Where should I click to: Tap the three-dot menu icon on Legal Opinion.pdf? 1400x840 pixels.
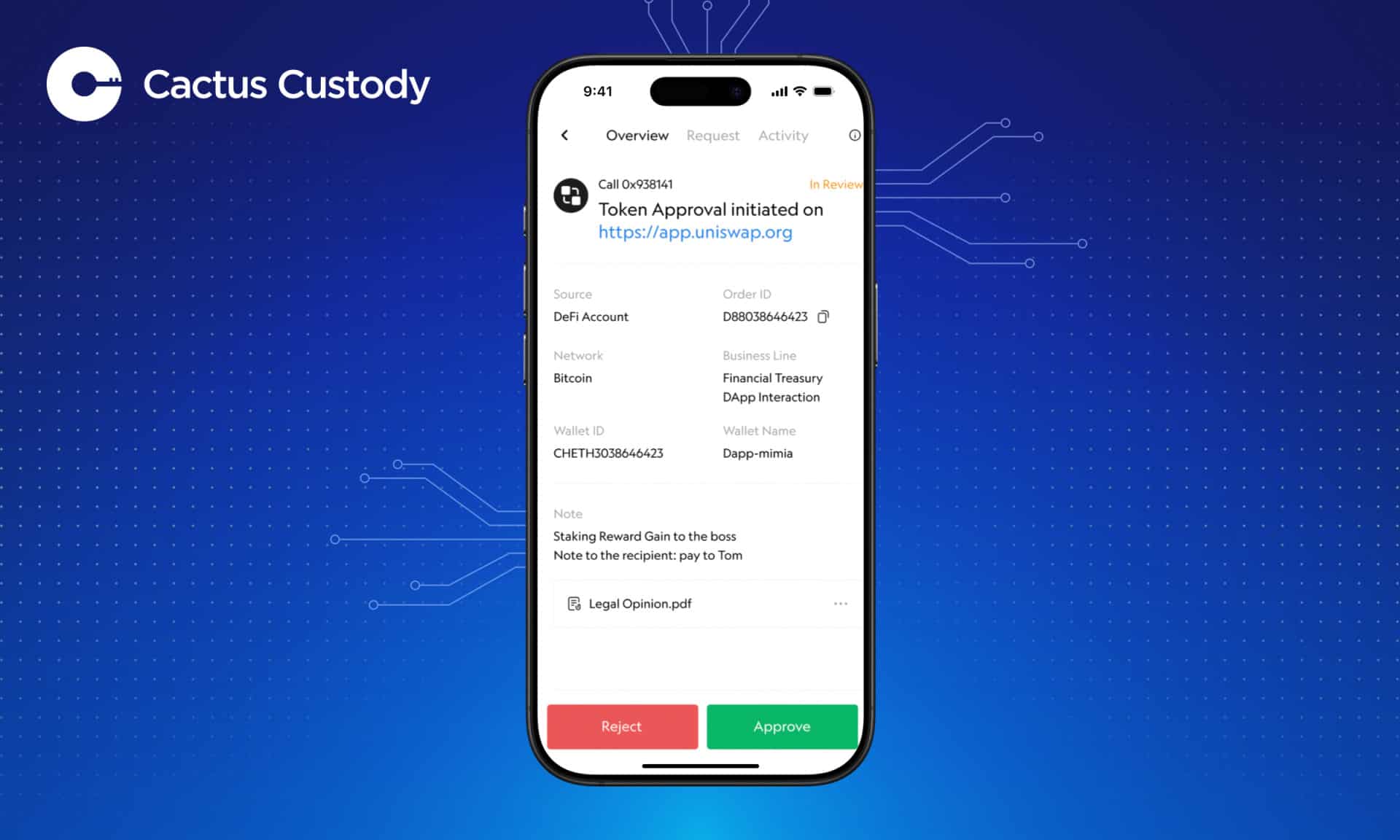(x=840, y=603)
